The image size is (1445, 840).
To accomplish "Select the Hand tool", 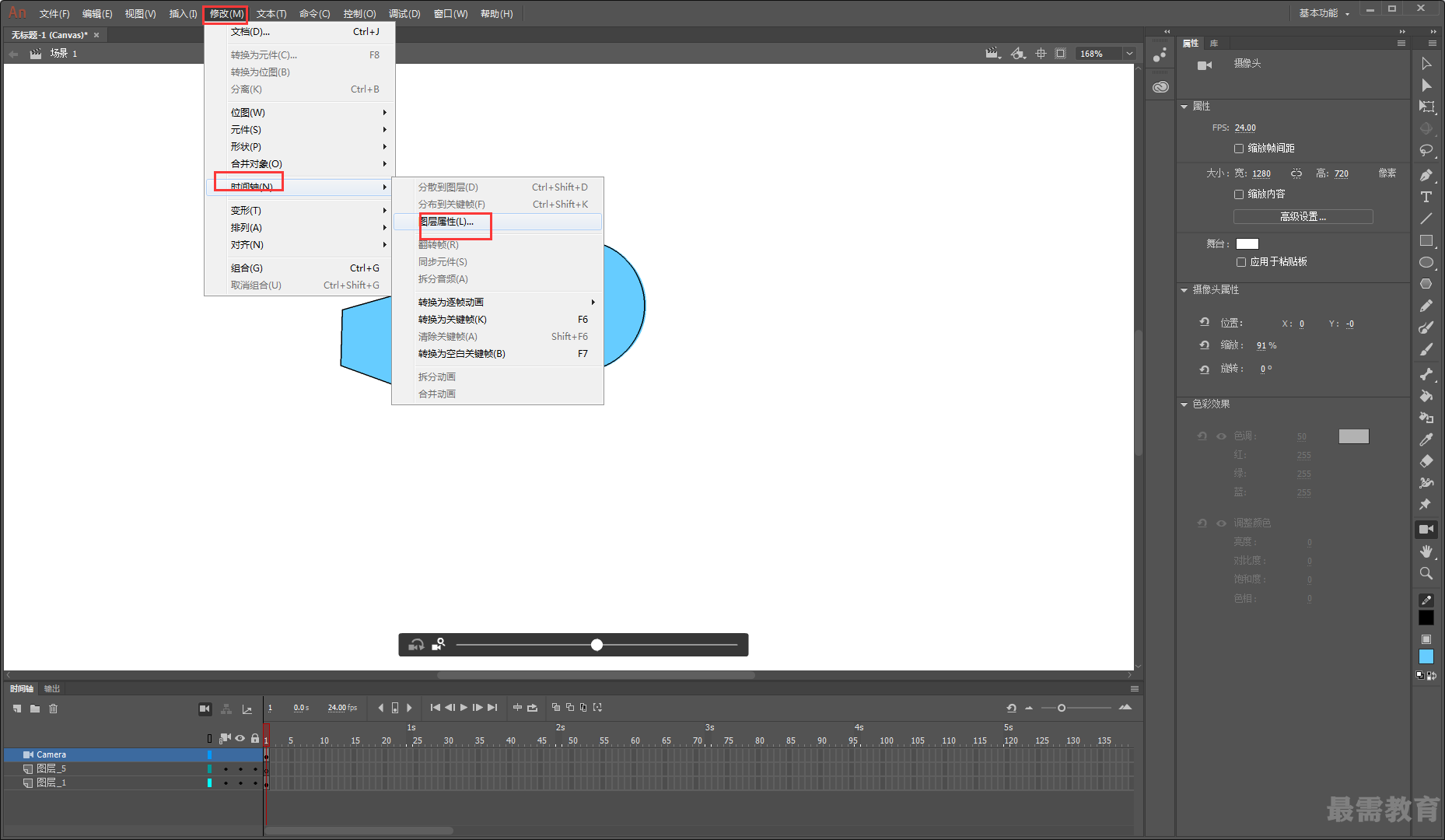I will tap(1426, 551).
